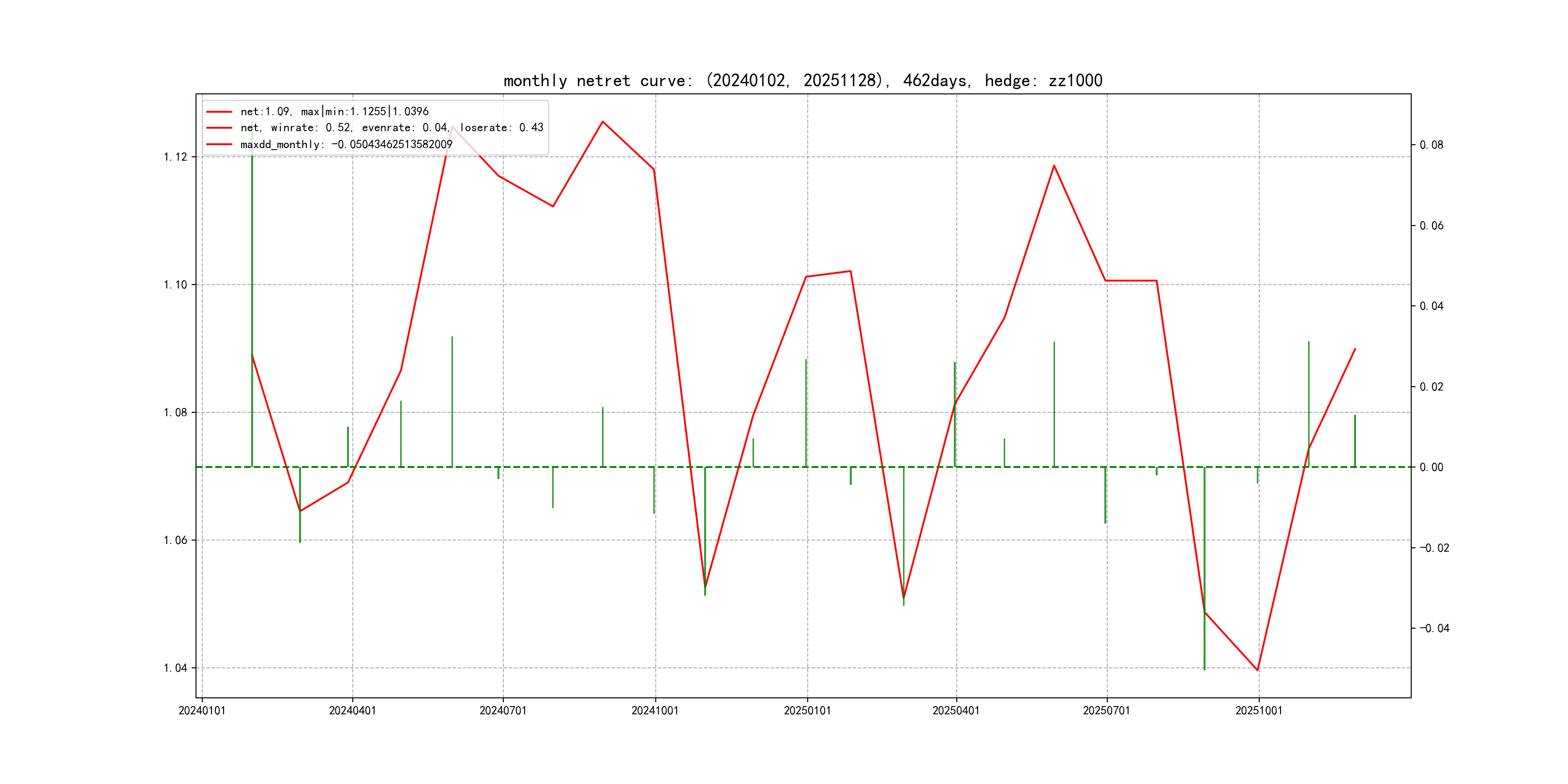The width and height of the screenshot is (1568, 784).
Task: Click the 1.12 left y-axis tick label
Action: click(x=175, y=157)
